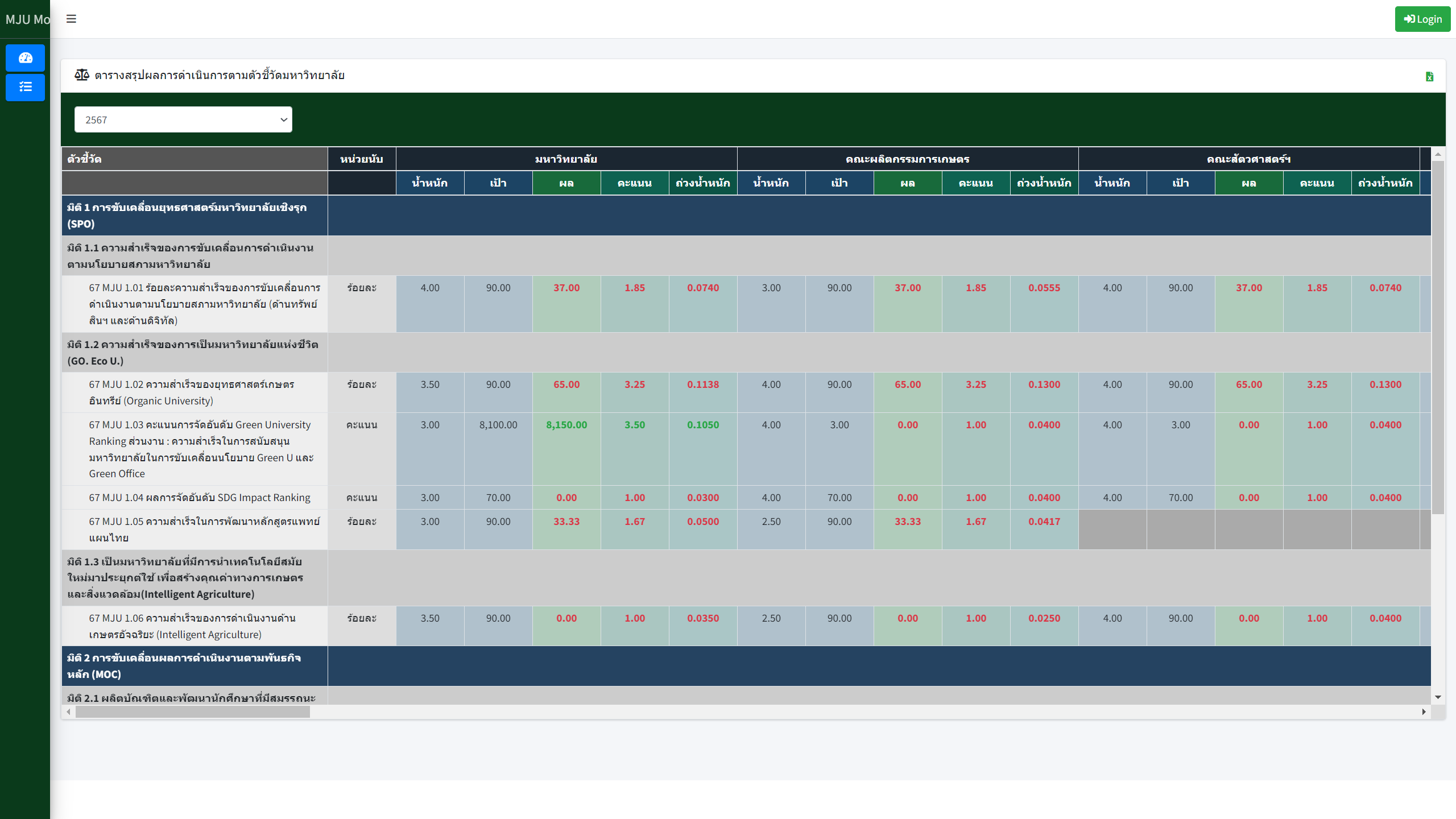Click the horizontal scrollbar right arrow
Viewport: 1456px width, 819px height.
click(1424, 712)
